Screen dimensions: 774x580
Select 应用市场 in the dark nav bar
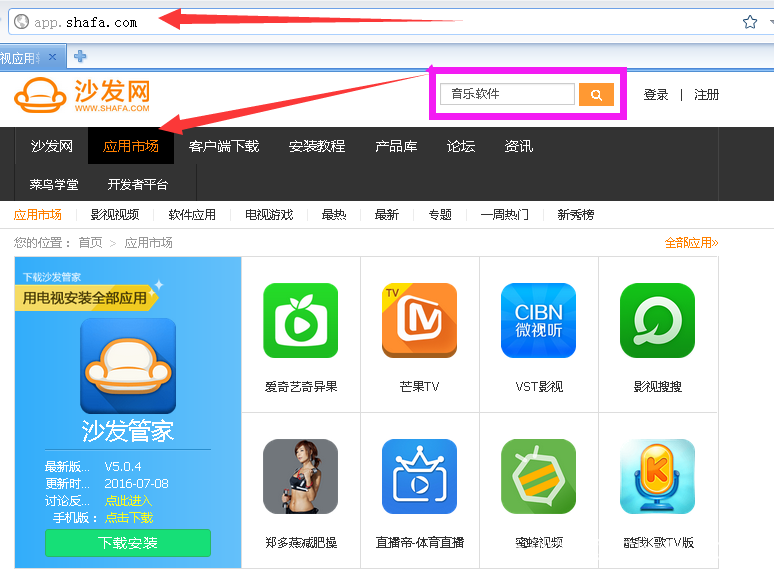pyautogui.click(x=131, y=146)
